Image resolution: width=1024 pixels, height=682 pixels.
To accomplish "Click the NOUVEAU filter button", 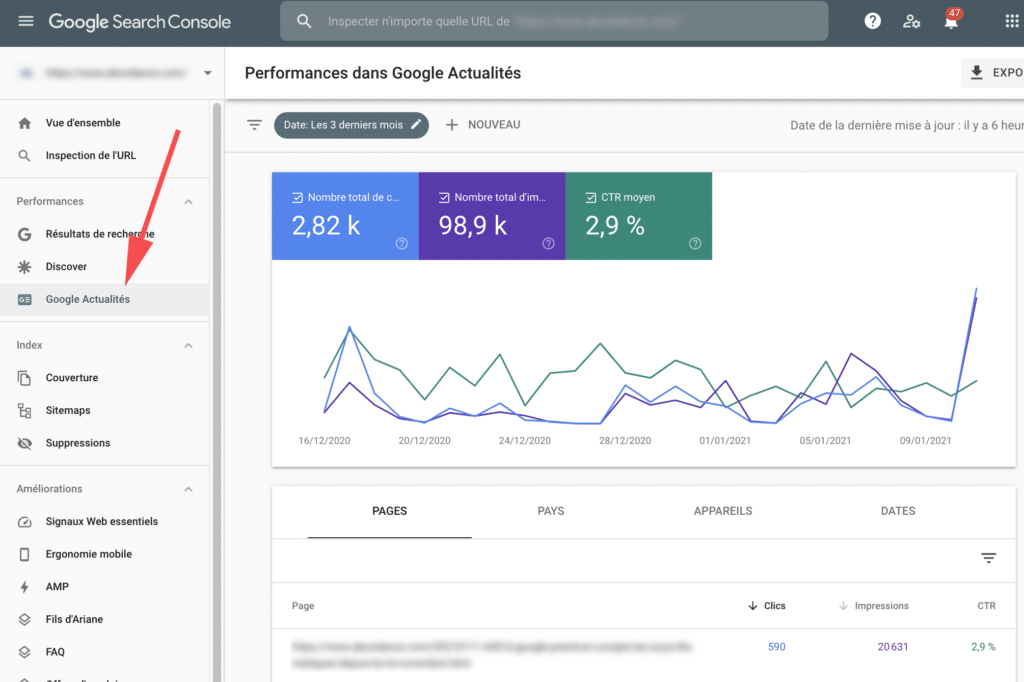I will (483, 125).
